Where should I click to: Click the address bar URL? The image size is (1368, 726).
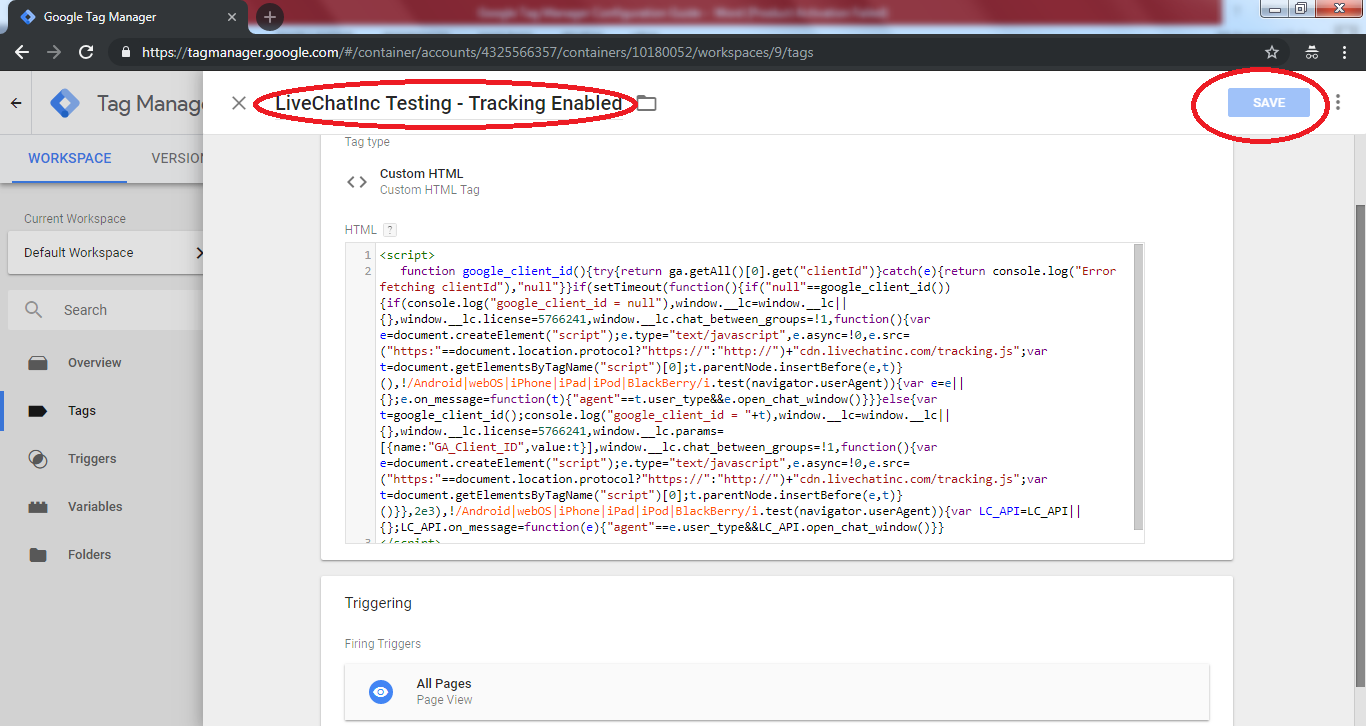[x=477, y=52]
